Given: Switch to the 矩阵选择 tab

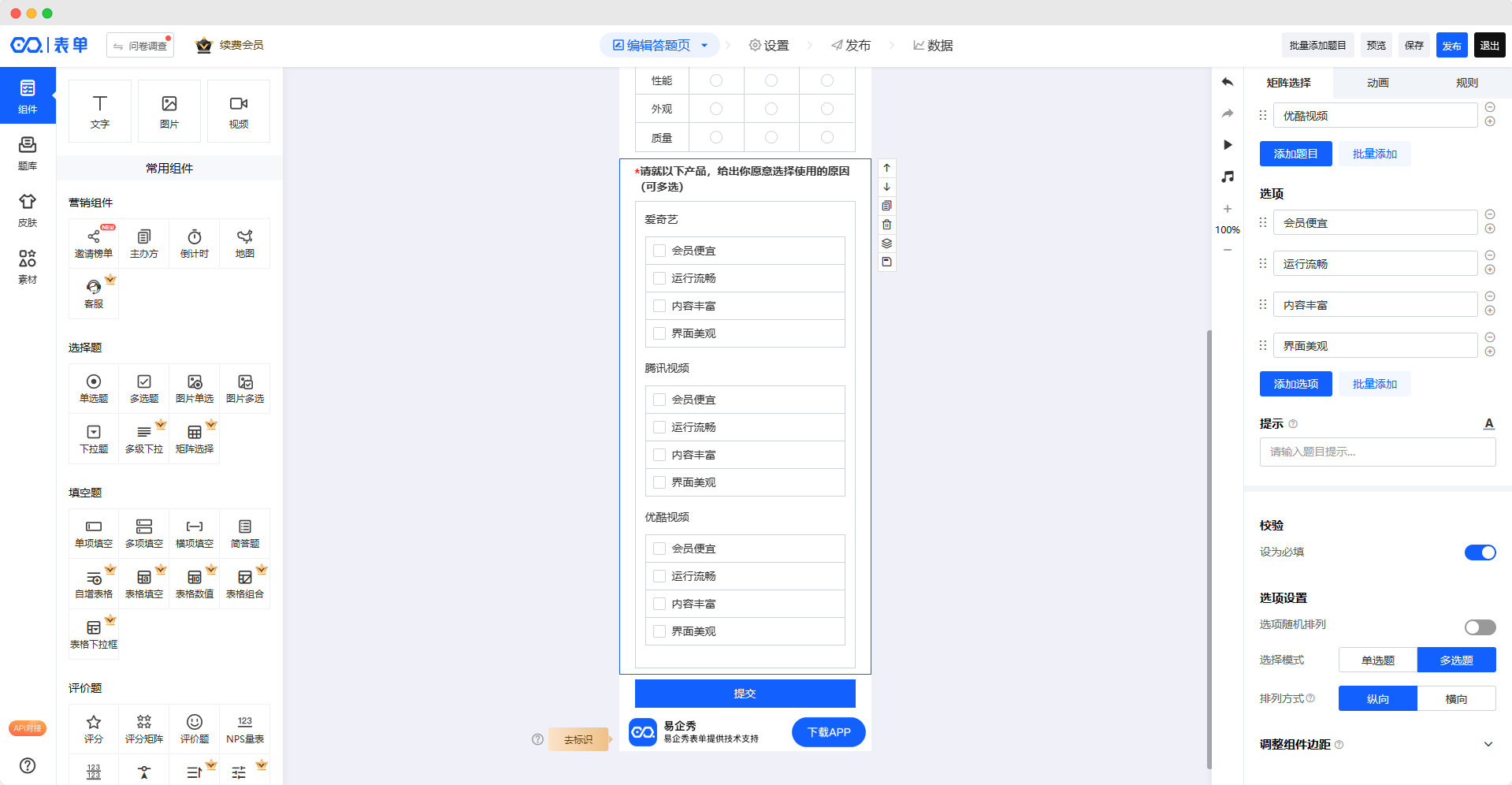Looking at the screenshot, I should pyautogui.click(x=1289, y=83).
